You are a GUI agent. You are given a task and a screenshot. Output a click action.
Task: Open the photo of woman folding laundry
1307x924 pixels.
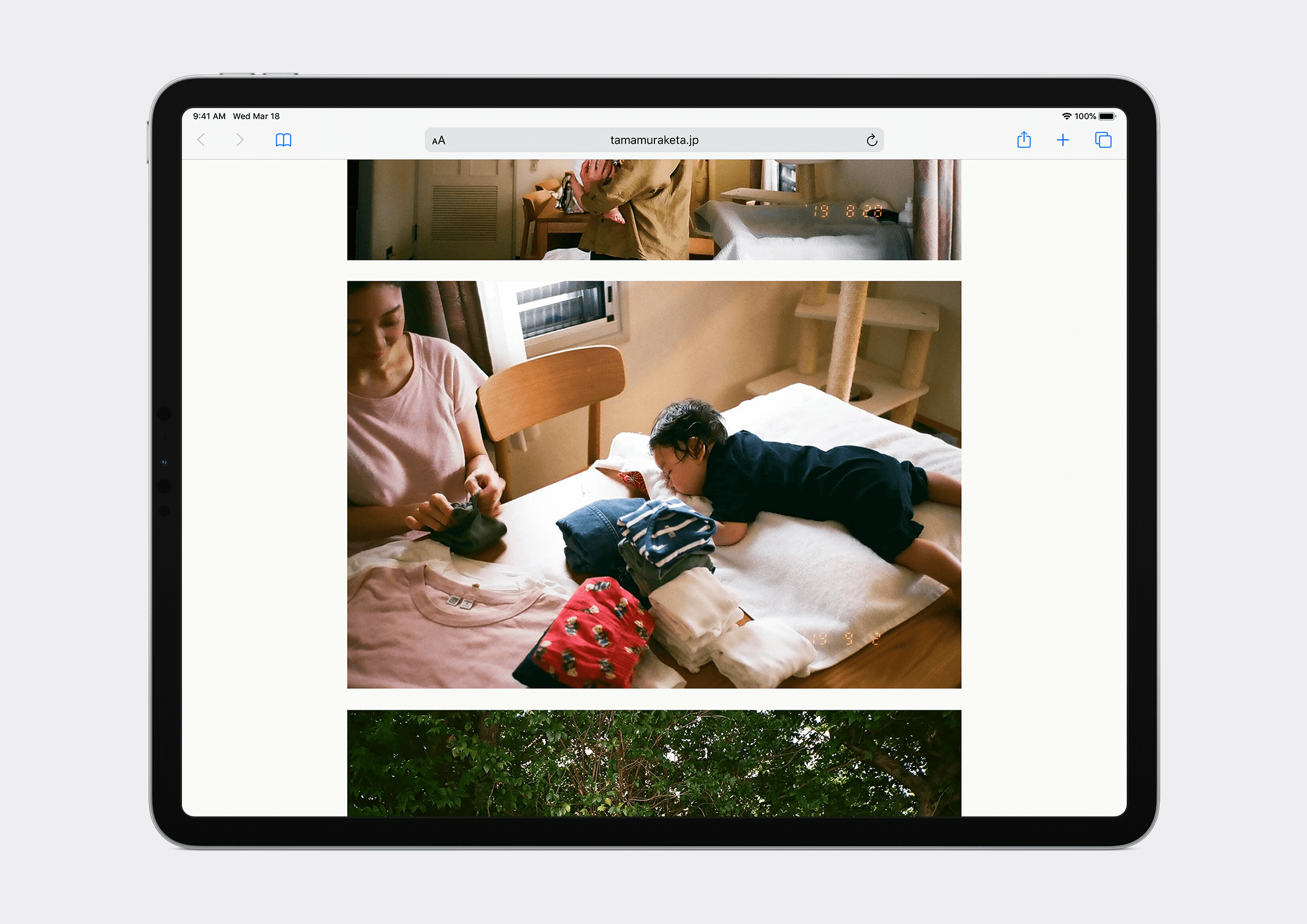tap(654, 484)
